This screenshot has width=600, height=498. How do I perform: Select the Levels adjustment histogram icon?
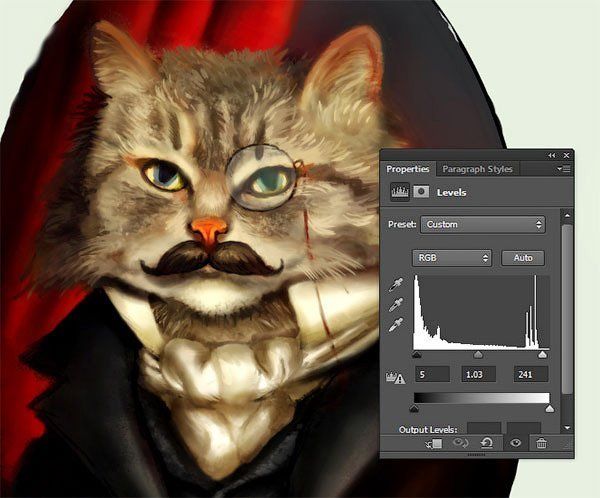click(399, 191)
